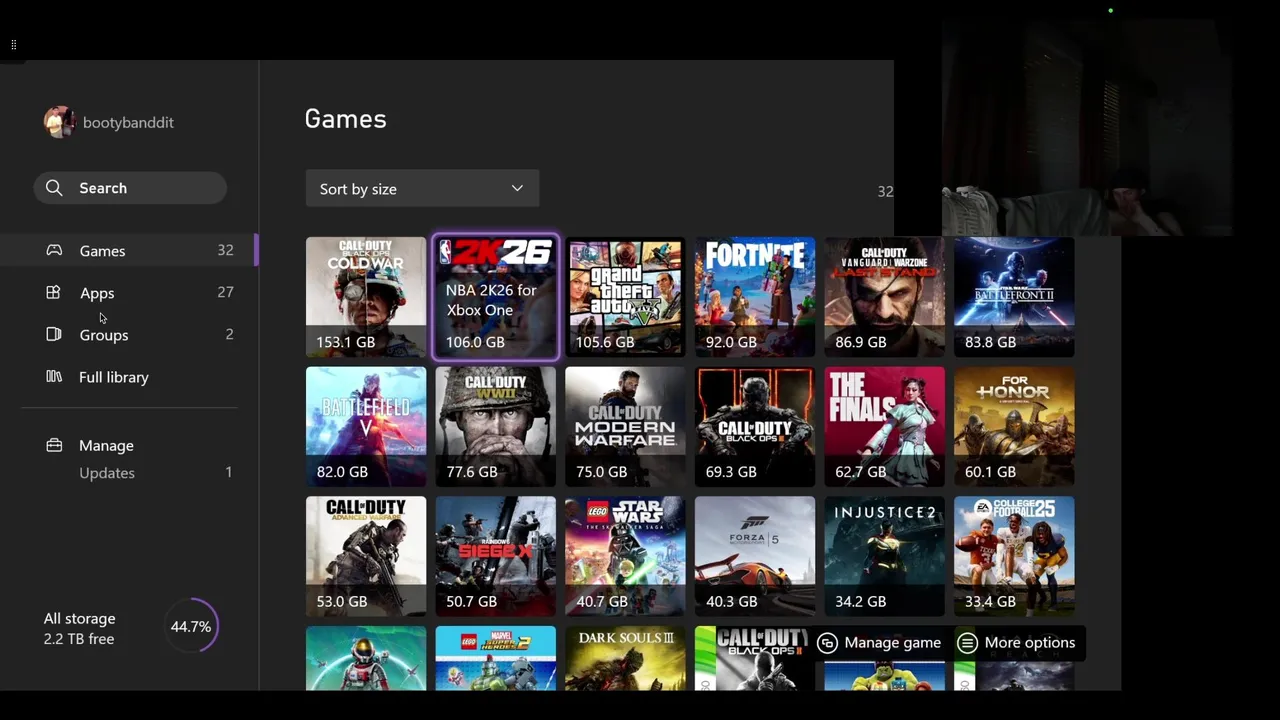Image resolution: width=1280 pixels, height=720 pixels.
Task: Select the Forza 5 tile
Action: point(755,557)
